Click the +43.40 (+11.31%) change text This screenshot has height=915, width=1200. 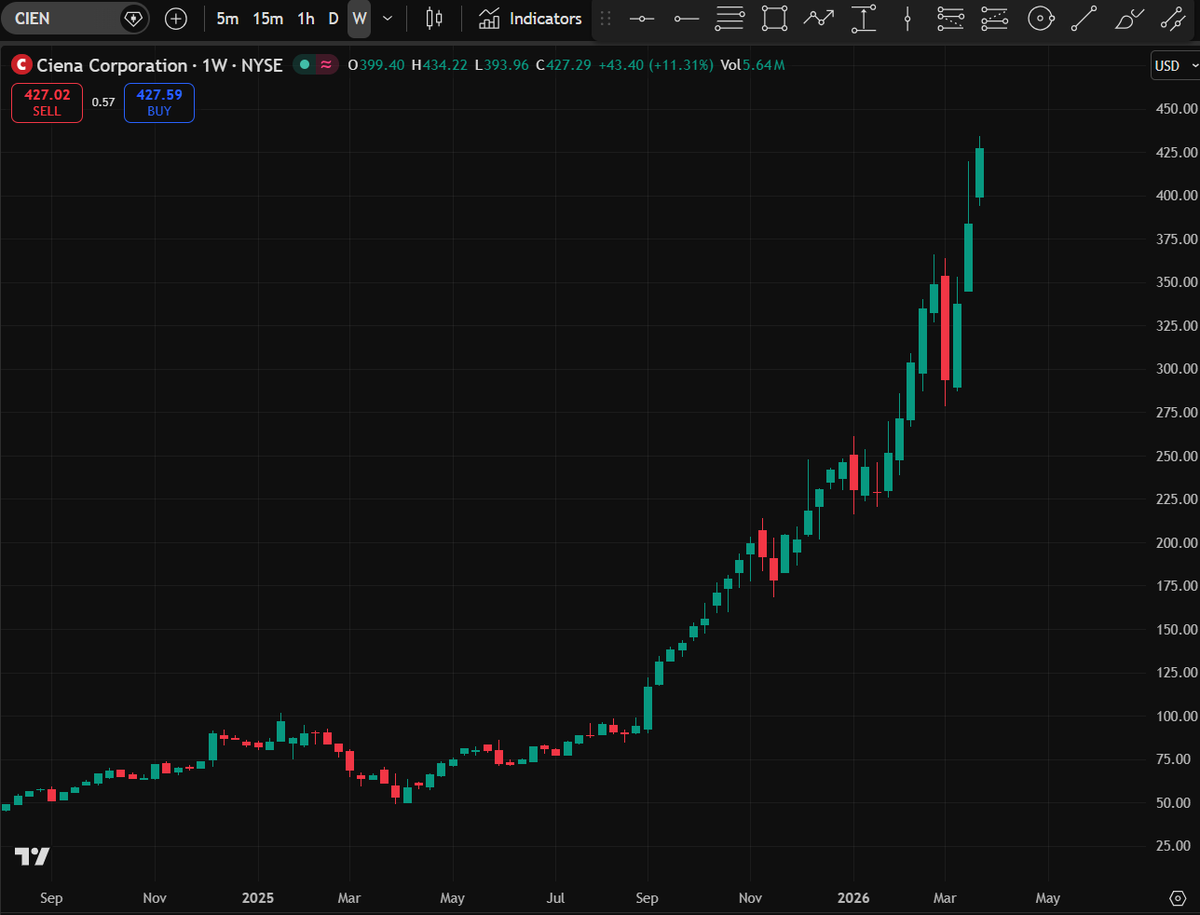(656, 65)
